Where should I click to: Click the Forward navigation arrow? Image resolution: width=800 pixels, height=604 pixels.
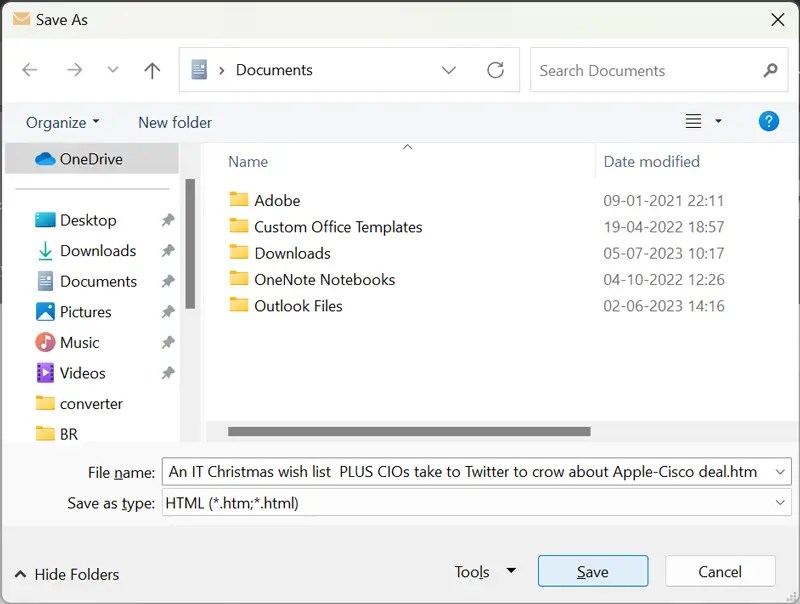point(74,70)
